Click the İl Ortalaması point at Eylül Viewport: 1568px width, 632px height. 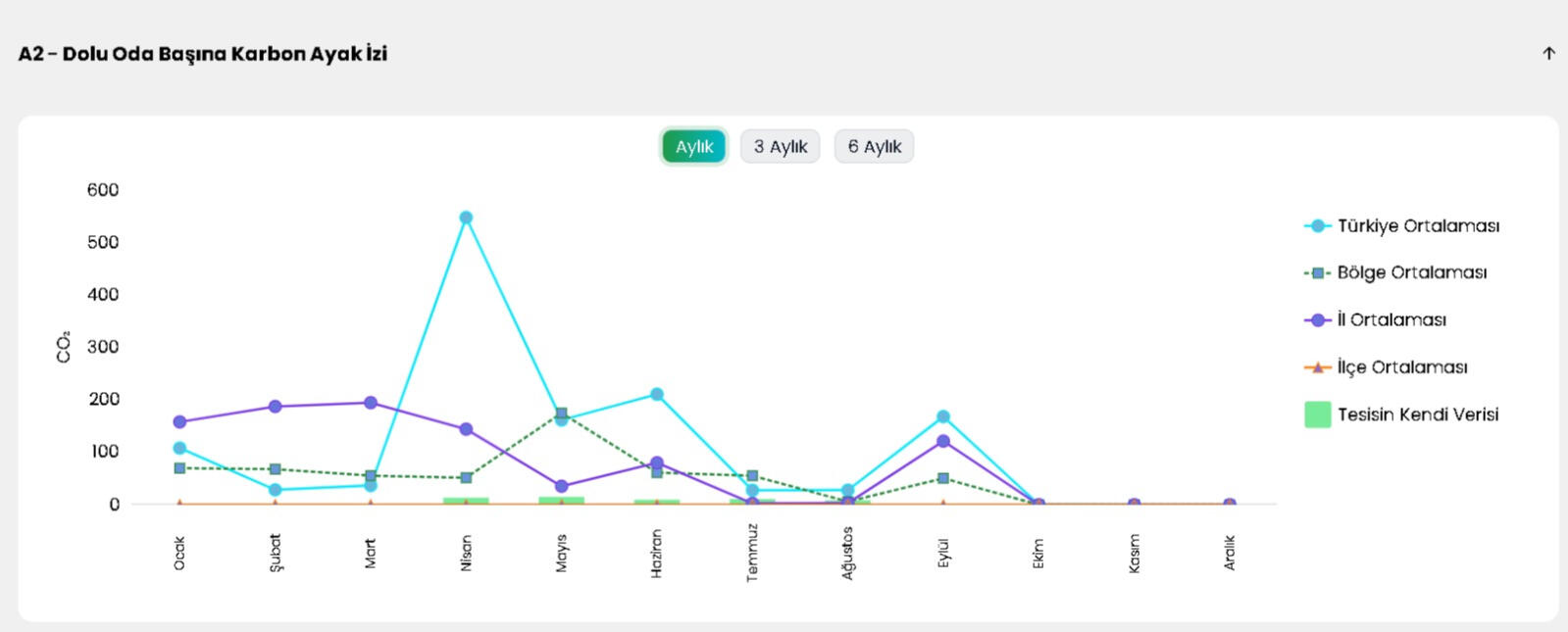943,442
